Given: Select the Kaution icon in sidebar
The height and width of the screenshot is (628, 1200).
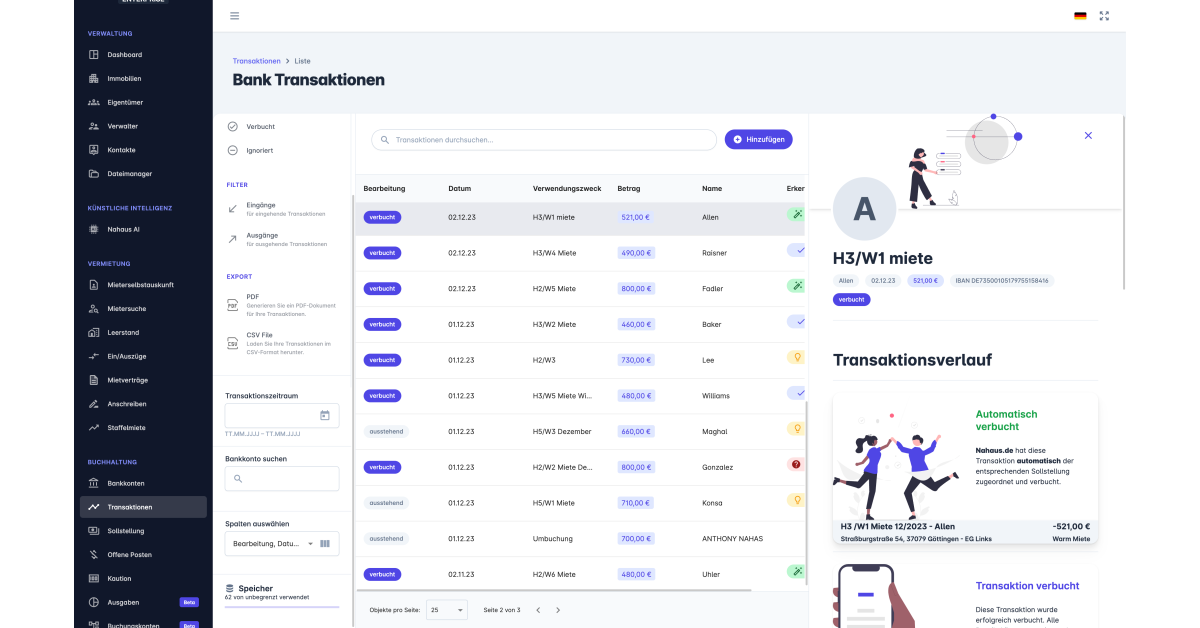Looking at the screenshot, I should [x=93, y=579].
